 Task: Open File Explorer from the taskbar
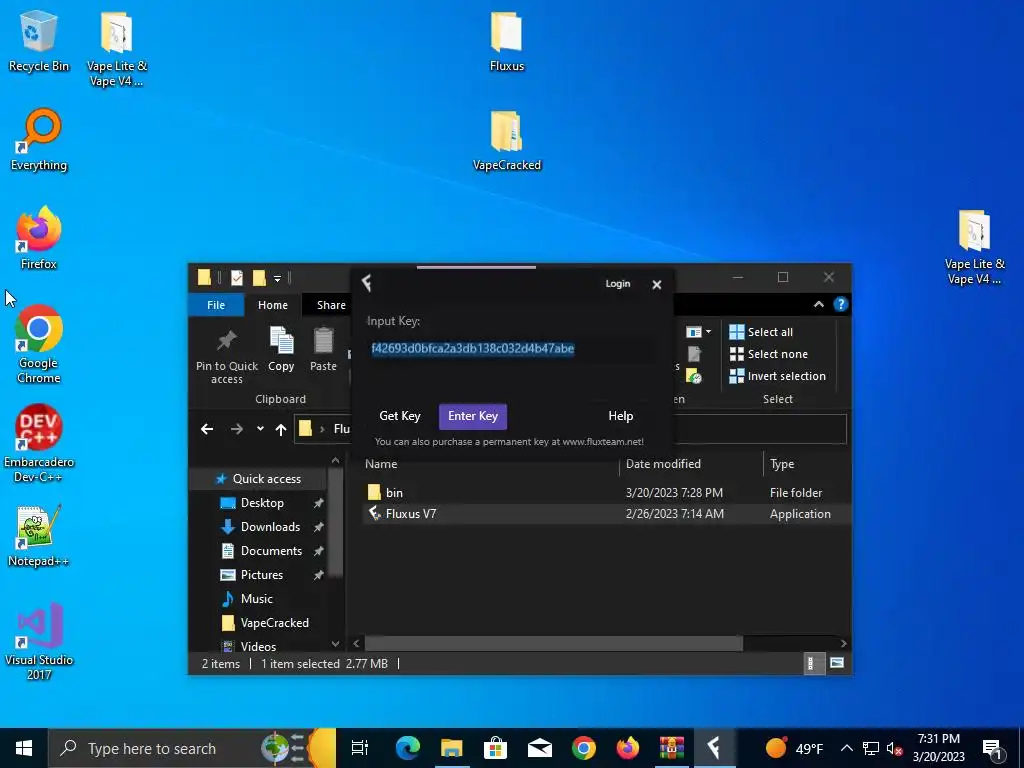(x=451, y=748)
